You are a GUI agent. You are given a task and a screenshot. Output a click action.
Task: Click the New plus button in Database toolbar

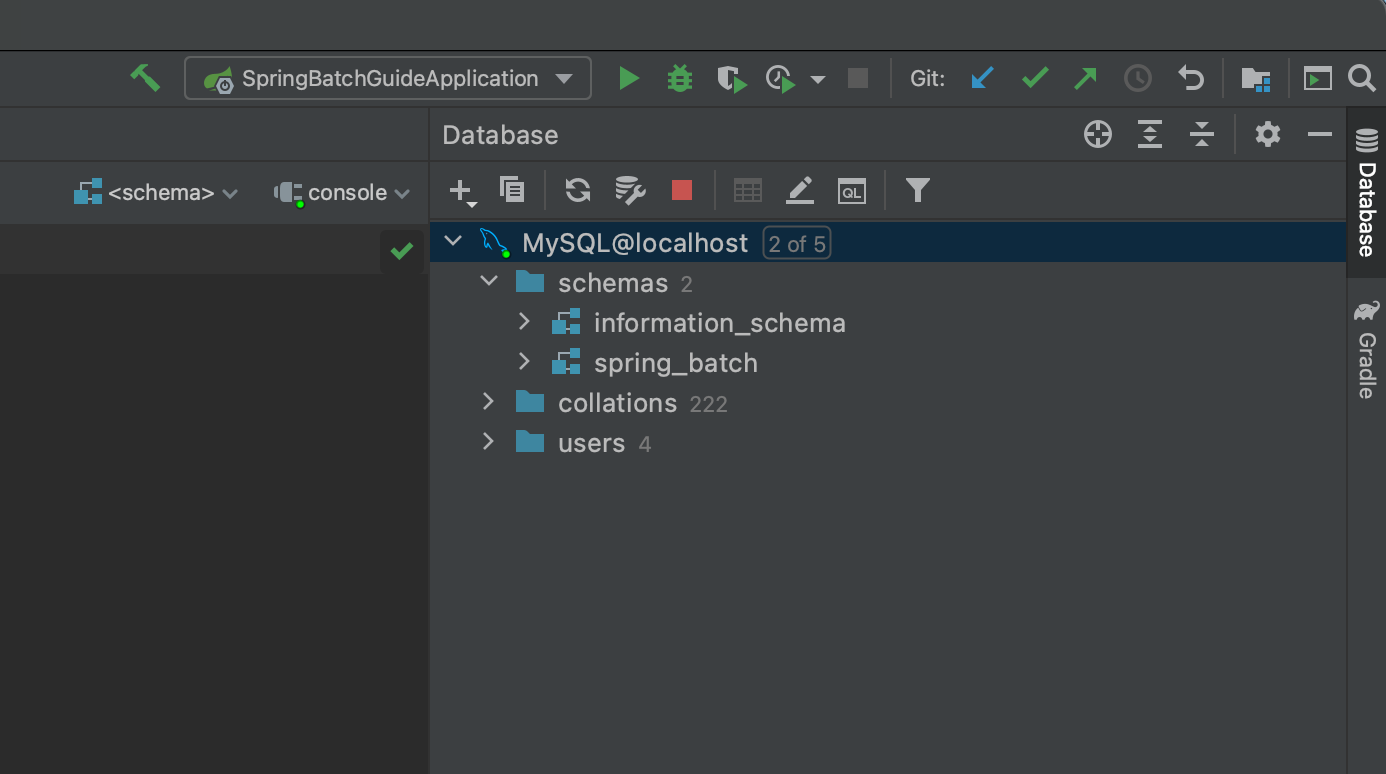click(462, 191)
